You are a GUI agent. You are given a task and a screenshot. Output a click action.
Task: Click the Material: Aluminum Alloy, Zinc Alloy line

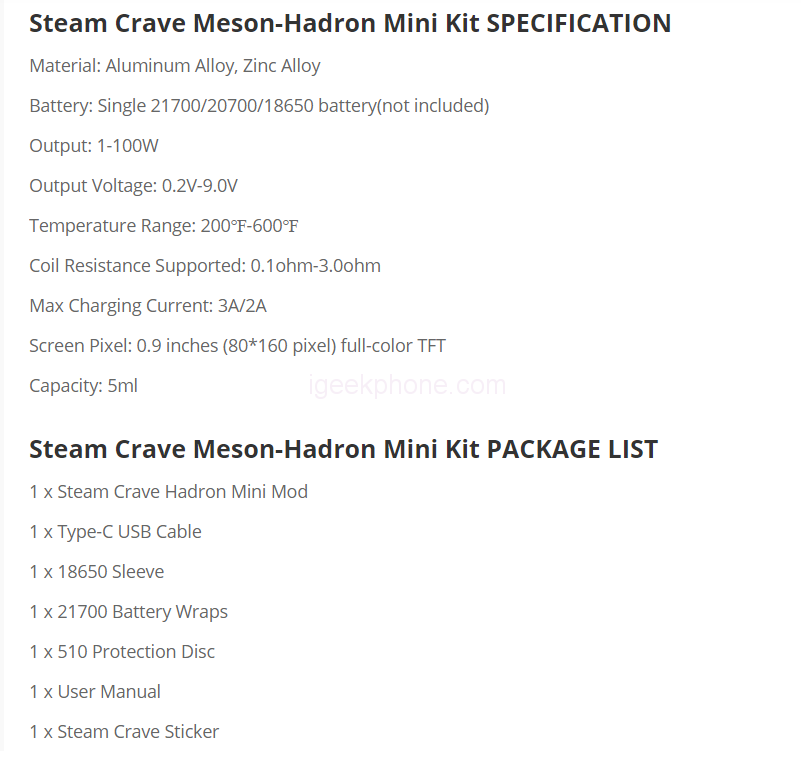(x=175, y=66)
